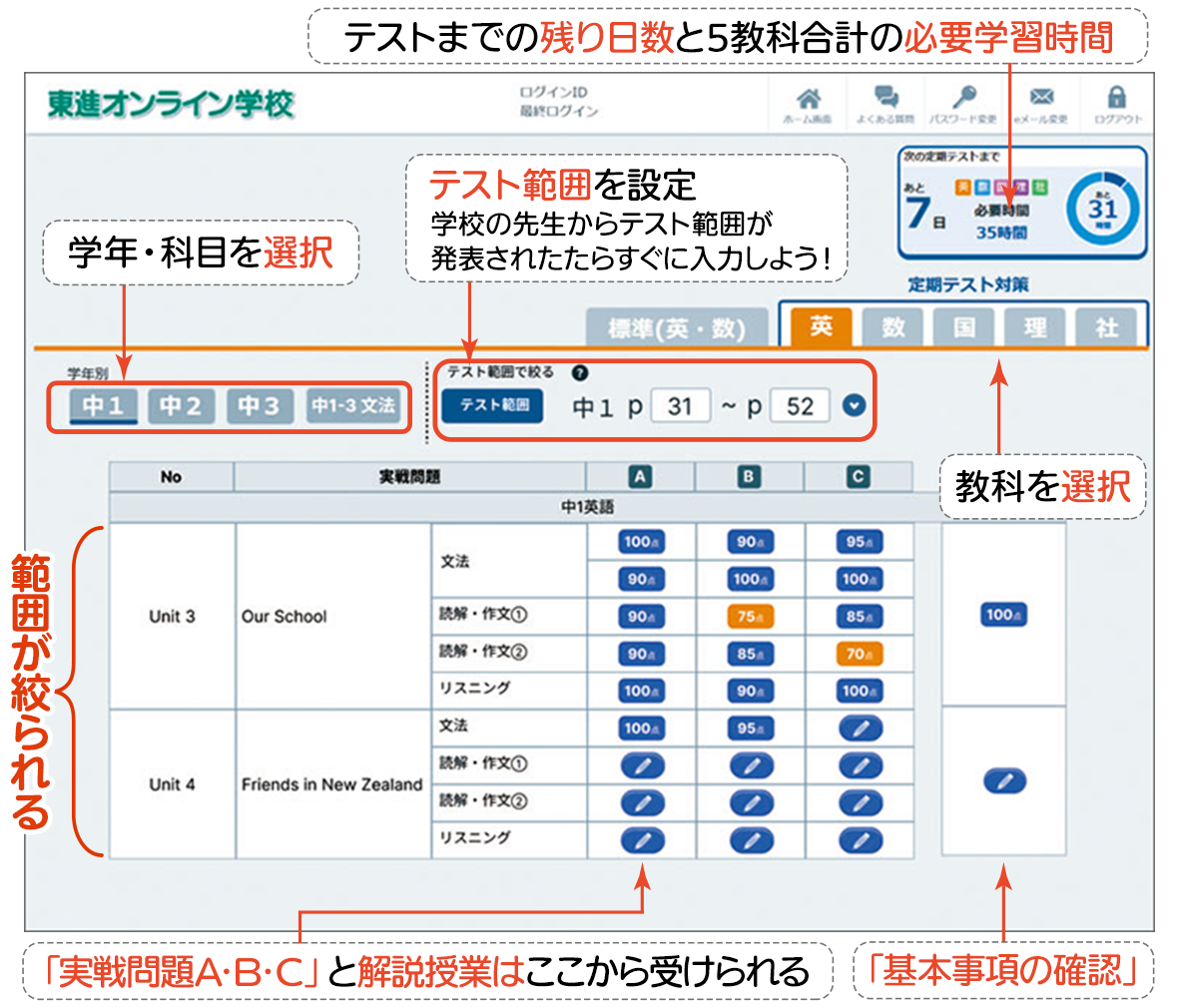The height and width of the screenshot is (1008, 1178).
Task: Click the ホーム画面 home icon
Action: point(809,103)
